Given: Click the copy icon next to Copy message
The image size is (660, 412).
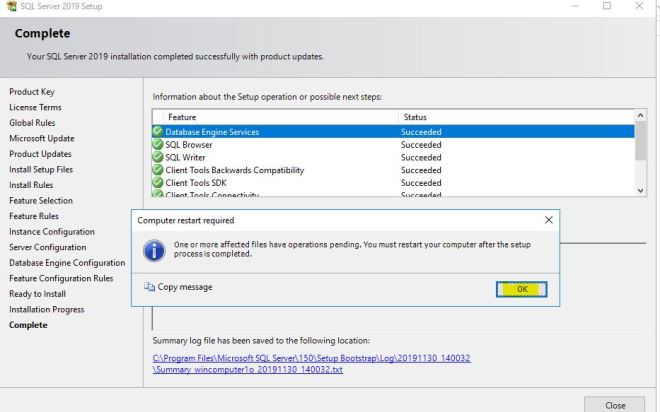Looking at the screenshot, I should tap(150, 287).
